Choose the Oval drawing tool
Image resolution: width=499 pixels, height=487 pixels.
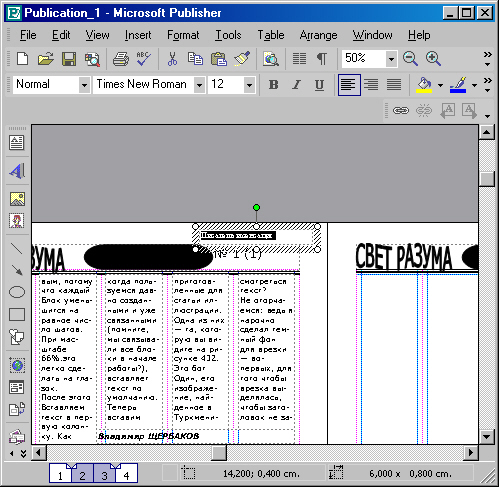tap(17, 292)
